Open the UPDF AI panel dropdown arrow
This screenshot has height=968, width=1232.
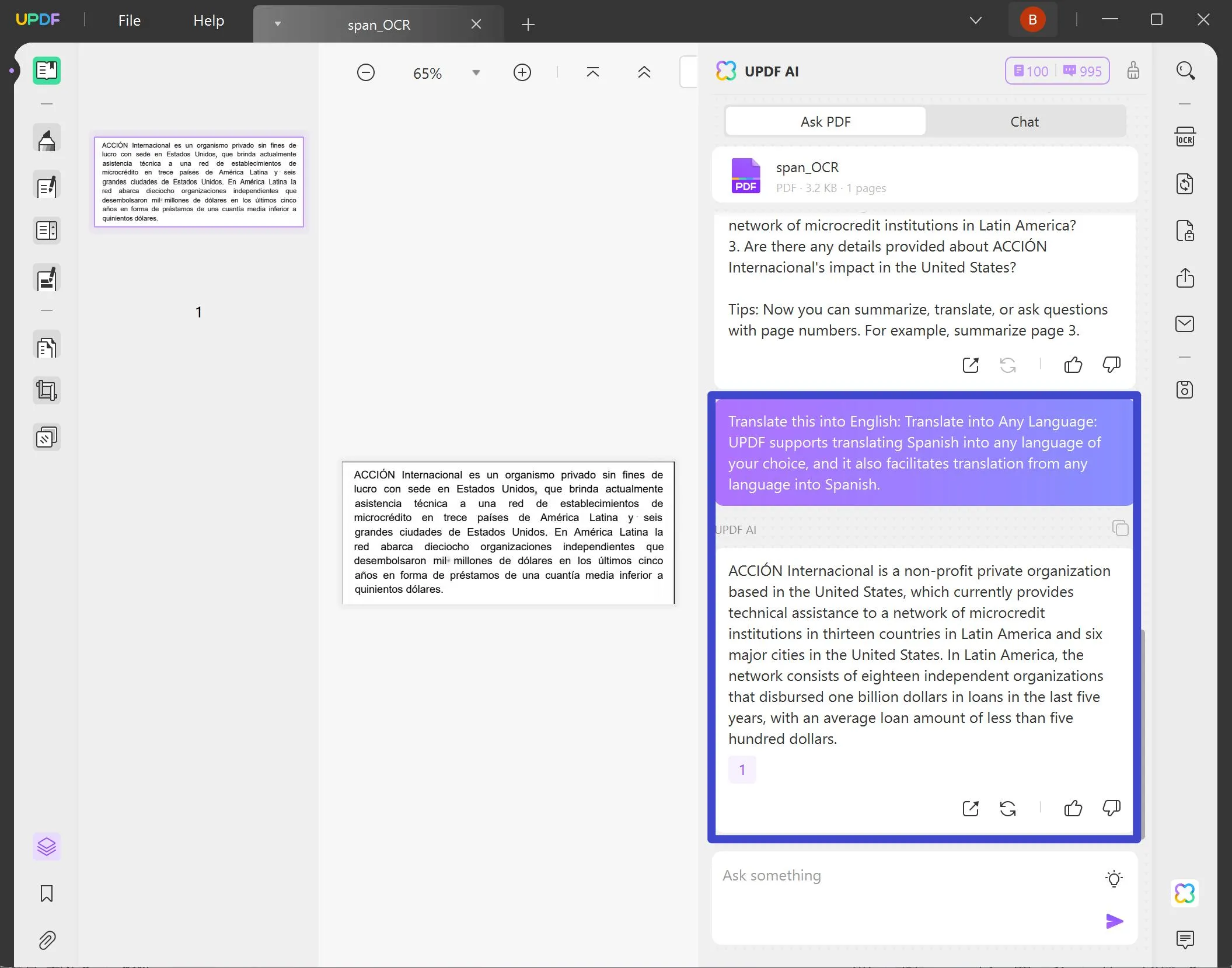[x=975, y=20]
